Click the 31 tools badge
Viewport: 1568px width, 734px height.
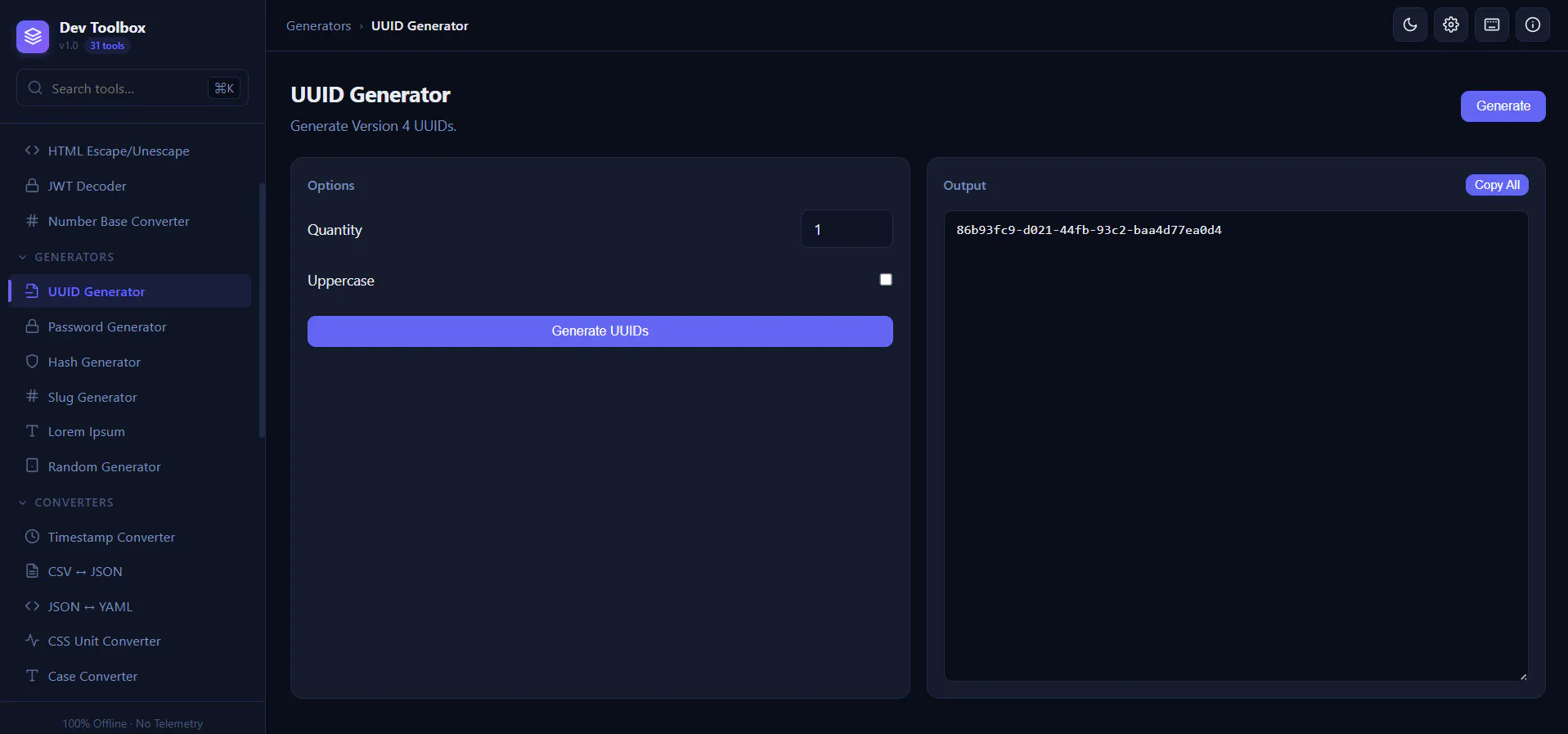[107, 46]
